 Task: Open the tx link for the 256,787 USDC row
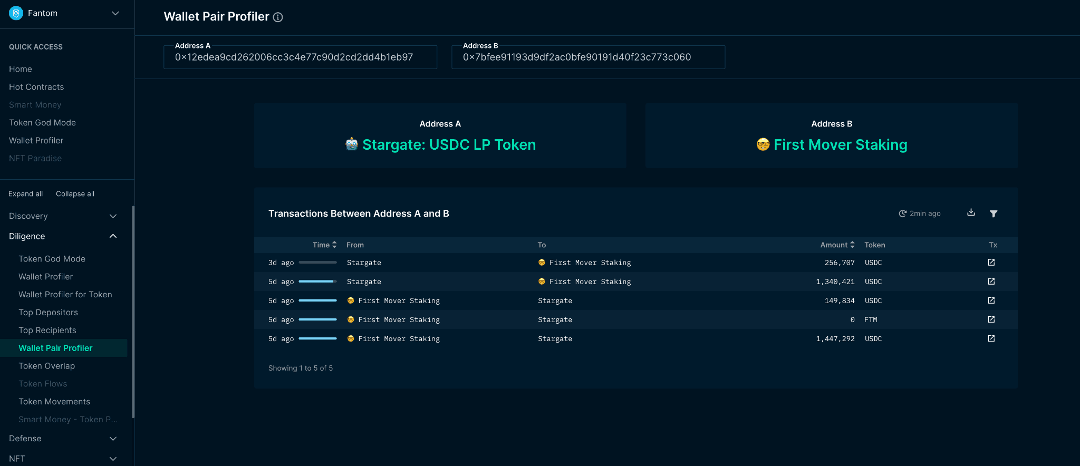click(991, 262)
